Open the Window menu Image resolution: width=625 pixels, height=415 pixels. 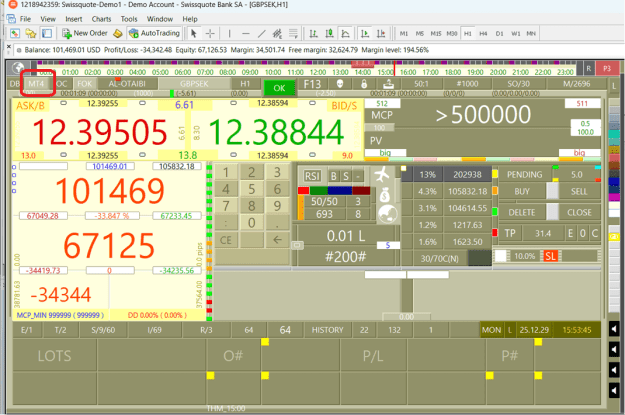coord(159,19)
